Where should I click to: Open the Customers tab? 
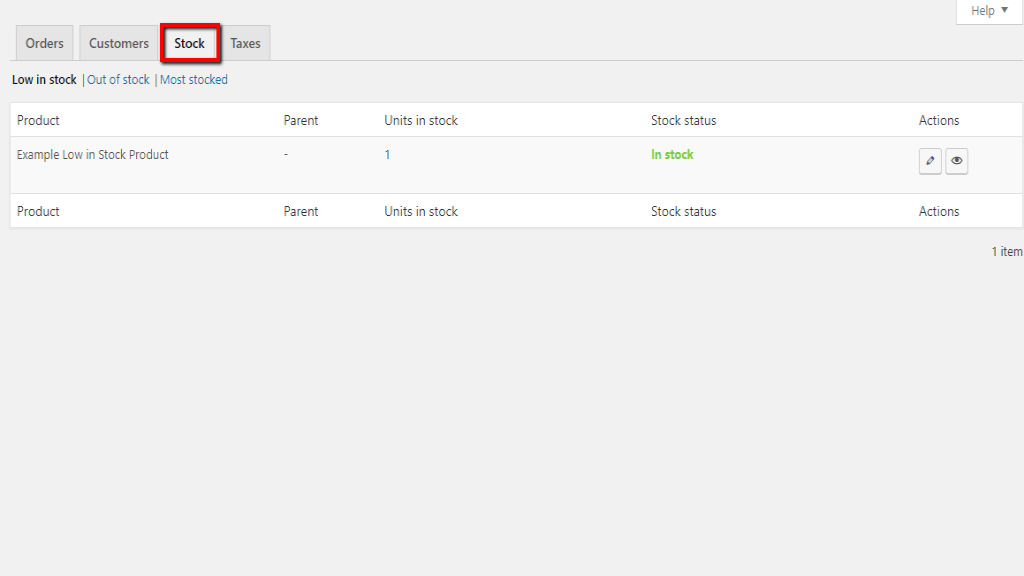coord(118,44)
